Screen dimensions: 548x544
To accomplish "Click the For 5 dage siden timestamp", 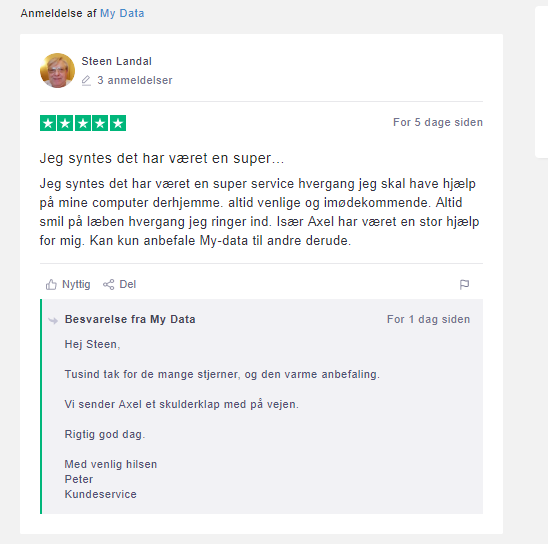I will pos(438,122).
